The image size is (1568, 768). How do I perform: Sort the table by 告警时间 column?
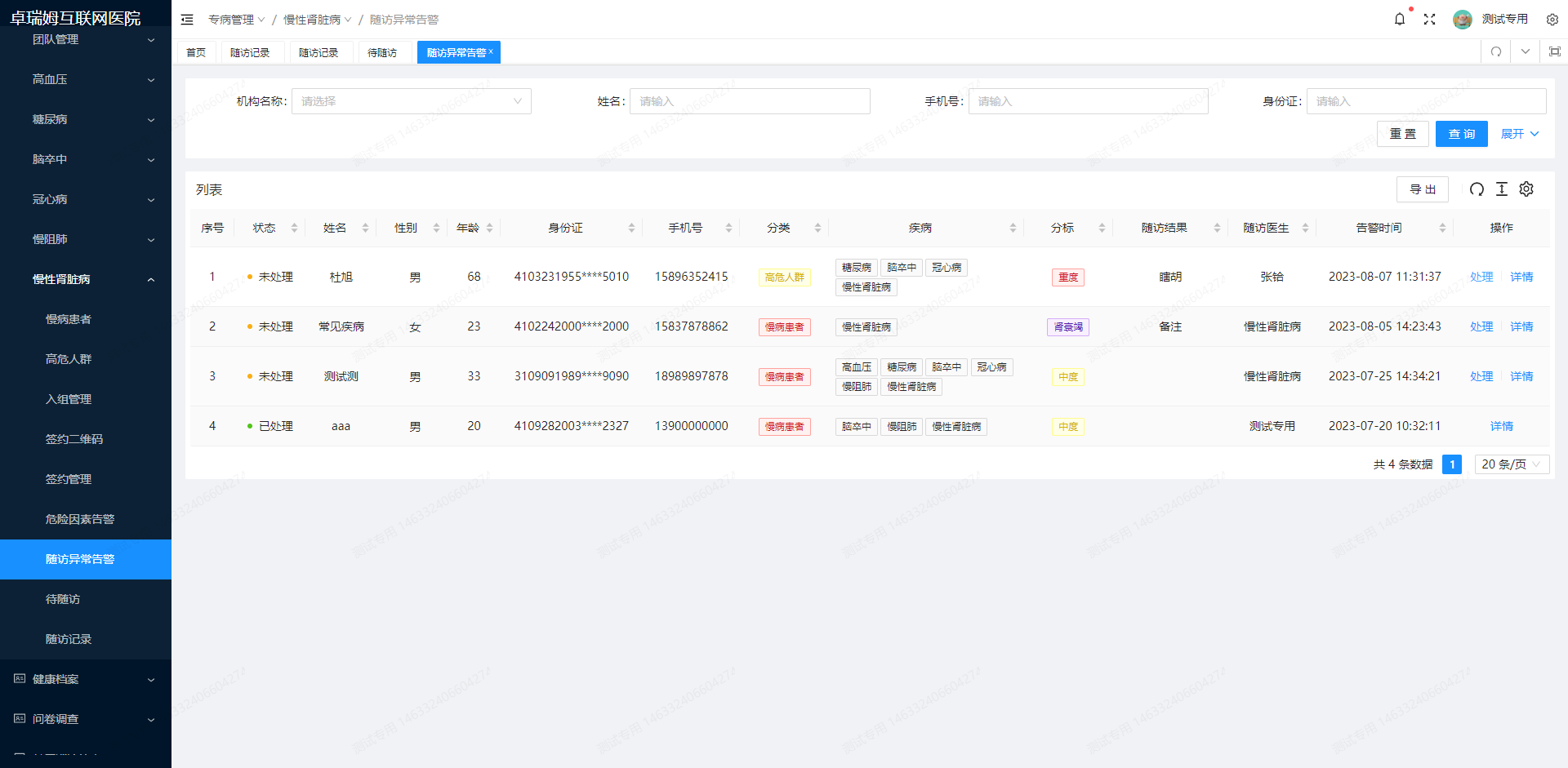pyautogui.click(x=1442, y=229)
